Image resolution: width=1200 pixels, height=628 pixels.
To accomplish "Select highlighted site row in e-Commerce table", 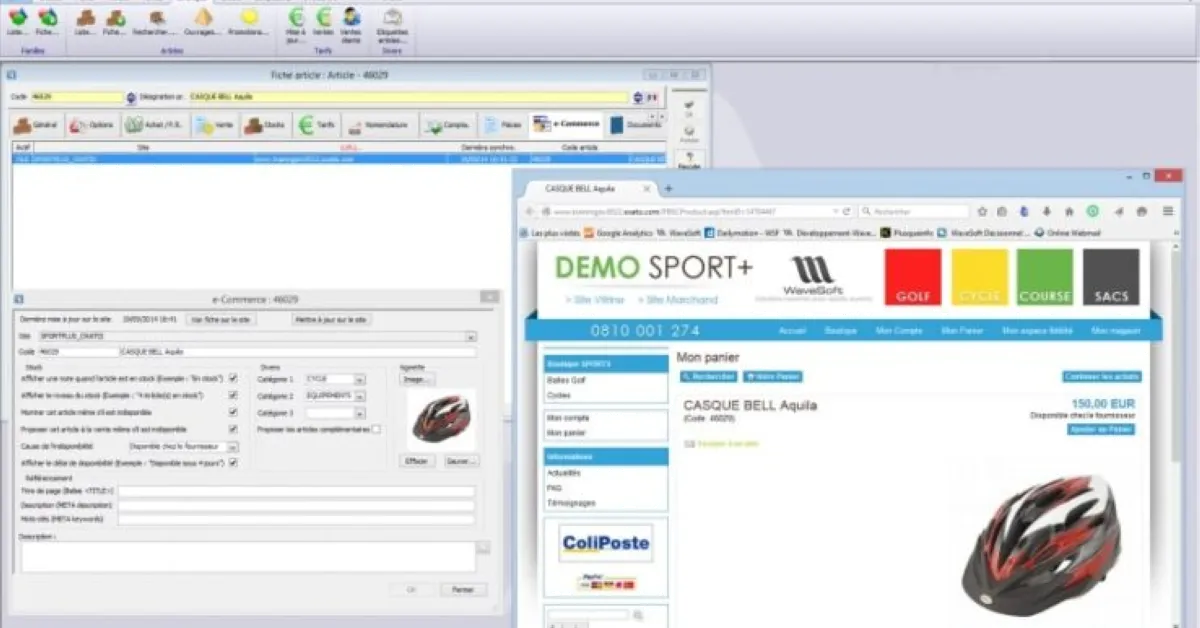I will (339, 158).
